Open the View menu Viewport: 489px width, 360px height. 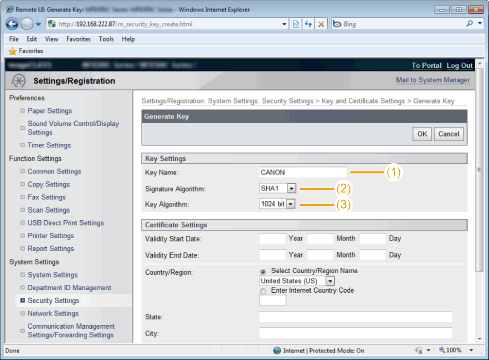tap(52, 39)
